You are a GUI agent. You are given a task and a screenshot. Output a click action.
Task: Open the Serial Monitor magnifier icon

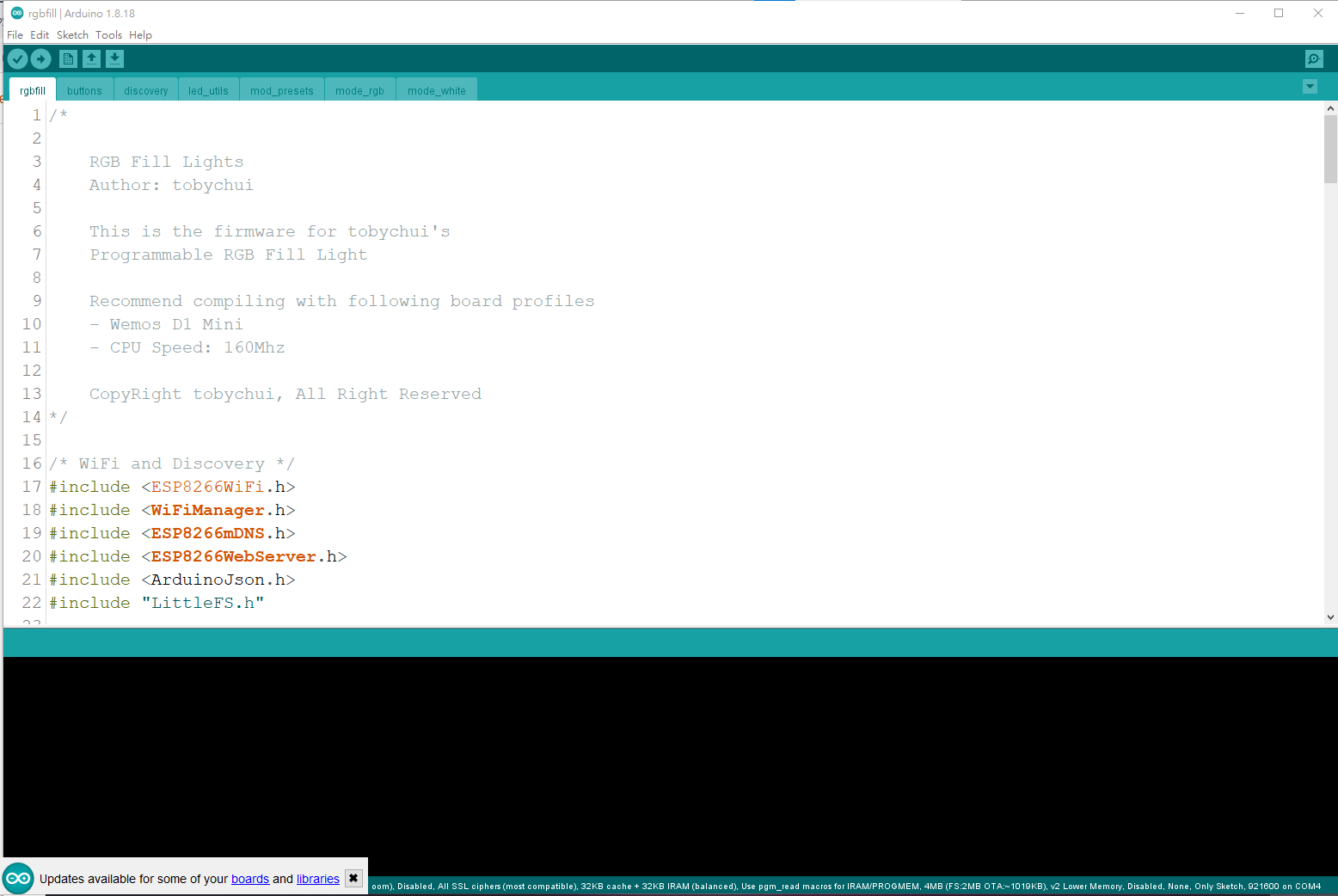coord(1314,58)
